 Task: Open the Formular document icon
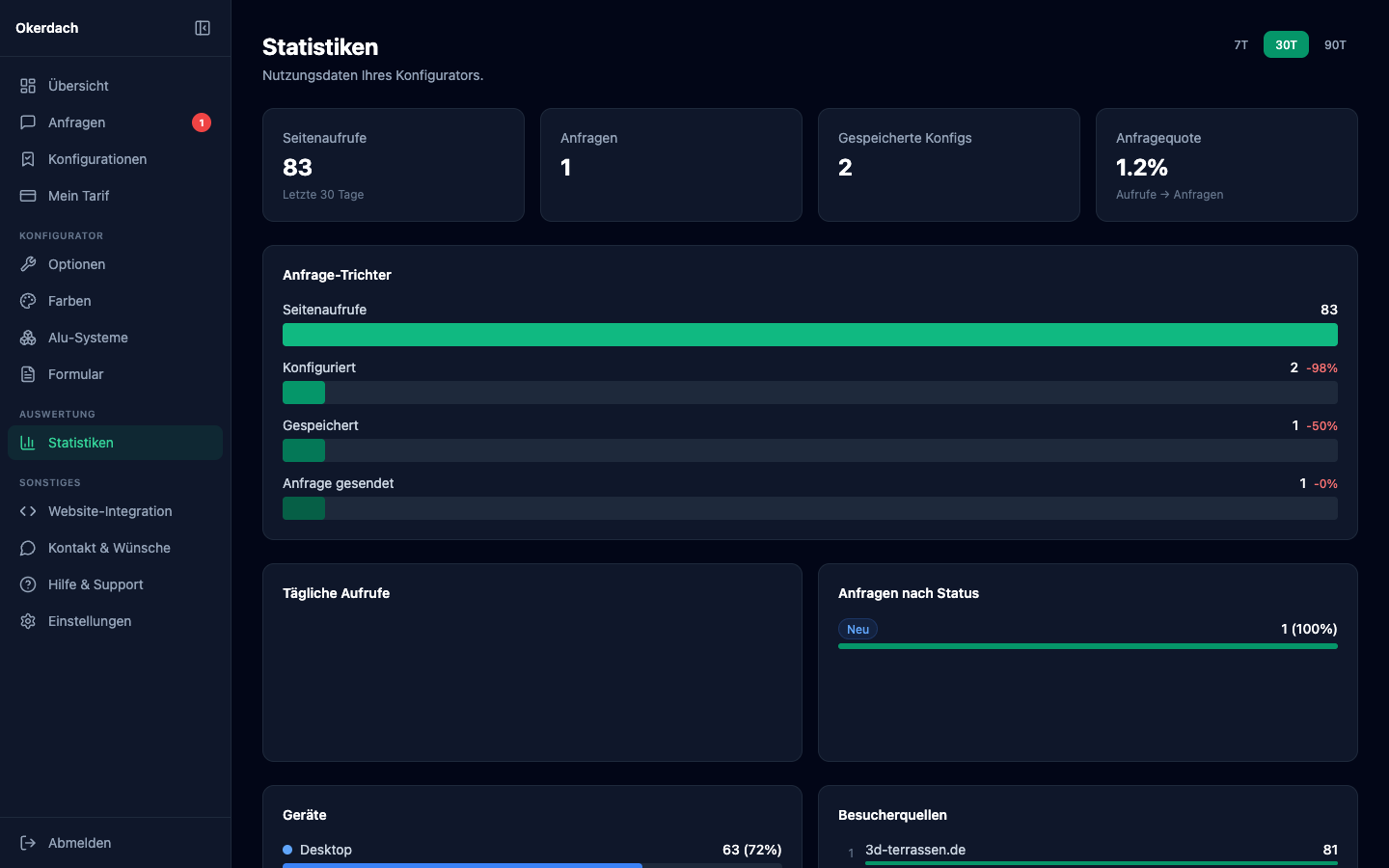[x=28, y=374]
